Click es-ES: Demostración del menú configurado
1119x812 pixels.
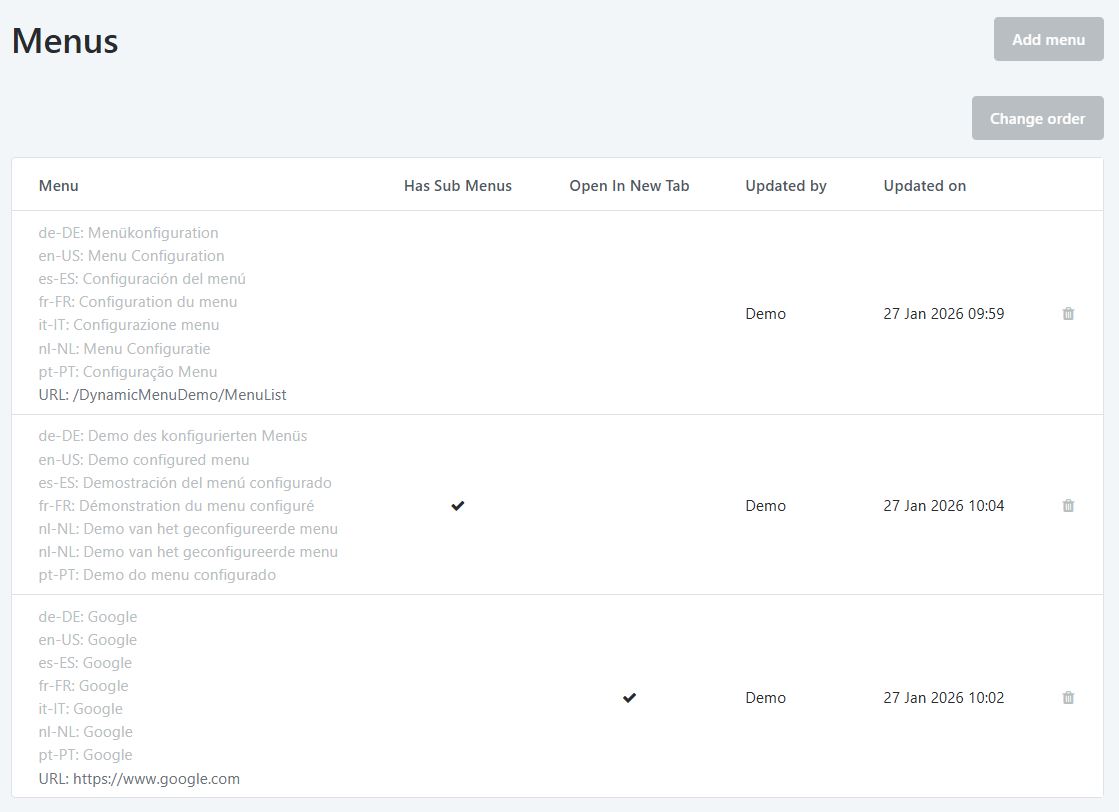point(185,482)
